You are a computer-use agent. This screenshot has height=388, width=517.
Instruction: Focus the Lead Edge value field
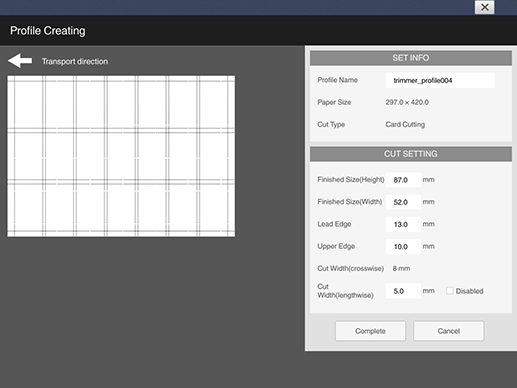(x=403, y=224)
